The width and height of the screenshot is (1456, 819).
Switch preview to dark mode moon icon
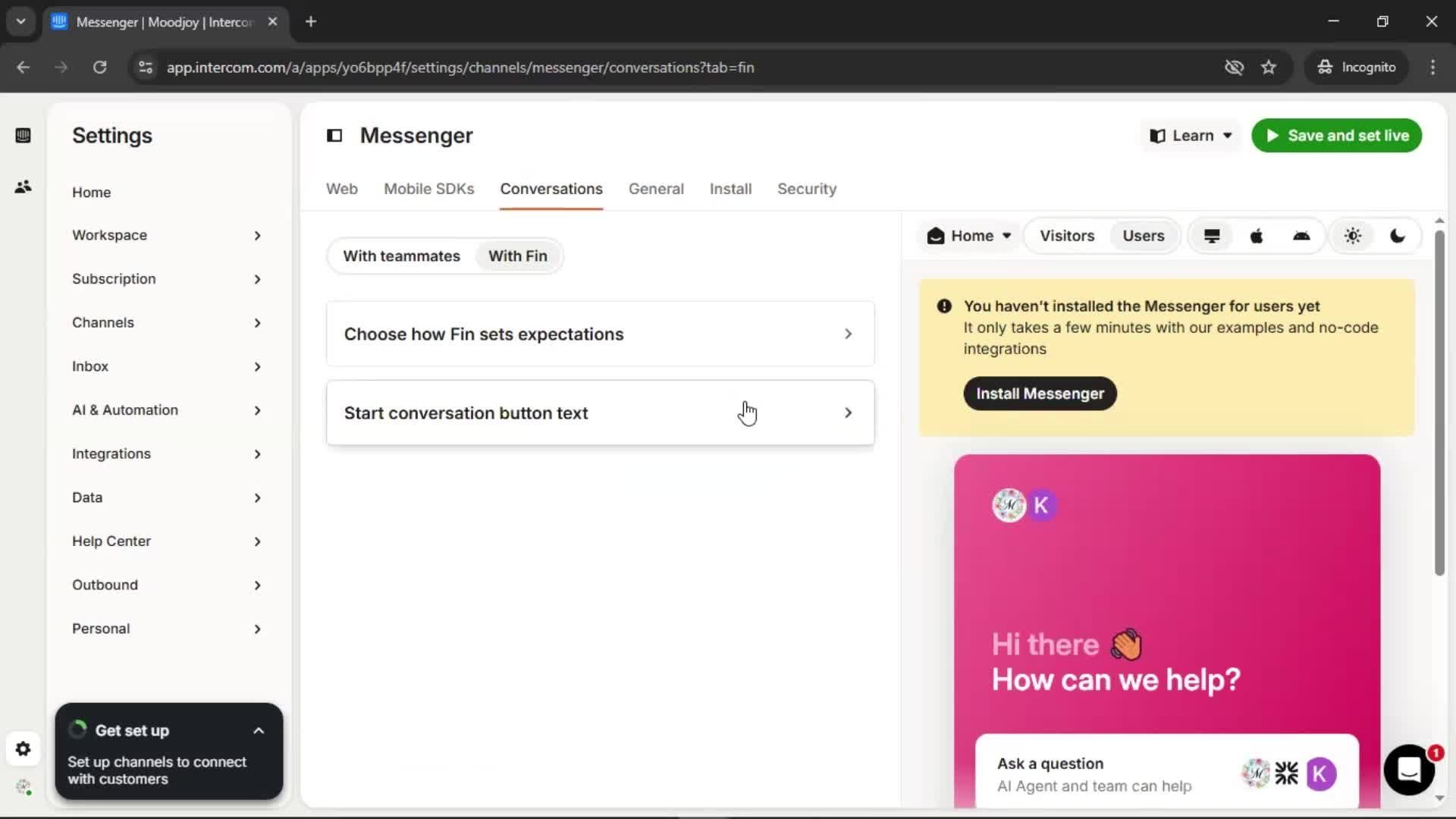1397,237
